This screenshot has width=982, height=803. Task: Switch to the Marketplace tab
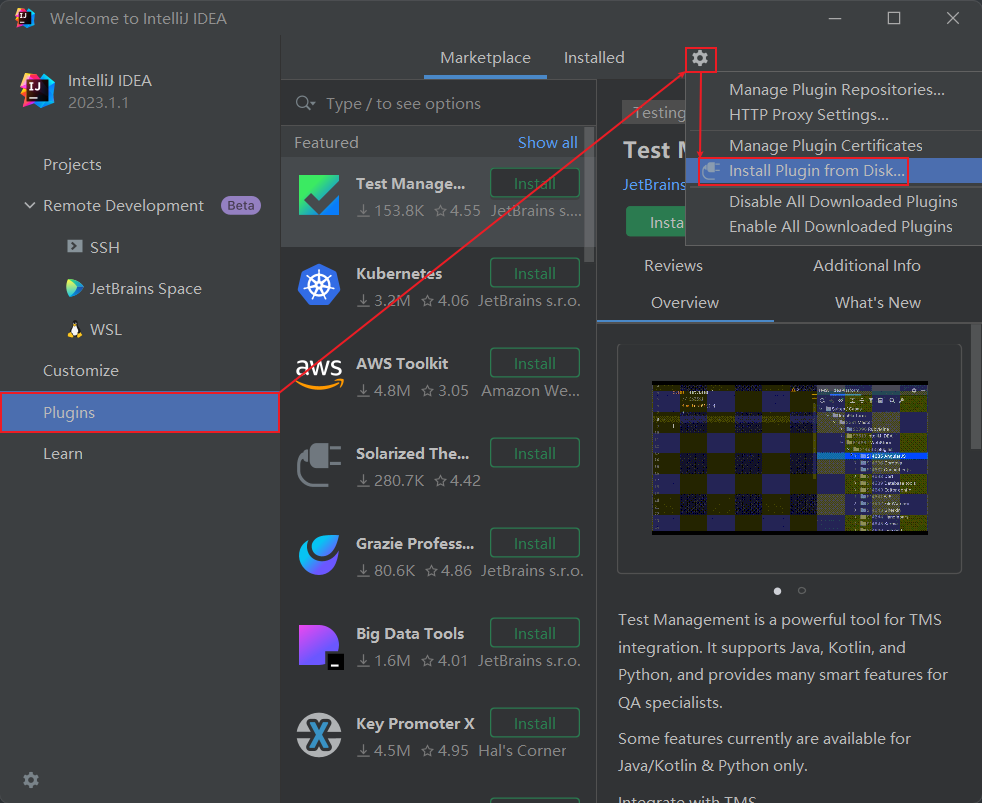tap(485, 58)
